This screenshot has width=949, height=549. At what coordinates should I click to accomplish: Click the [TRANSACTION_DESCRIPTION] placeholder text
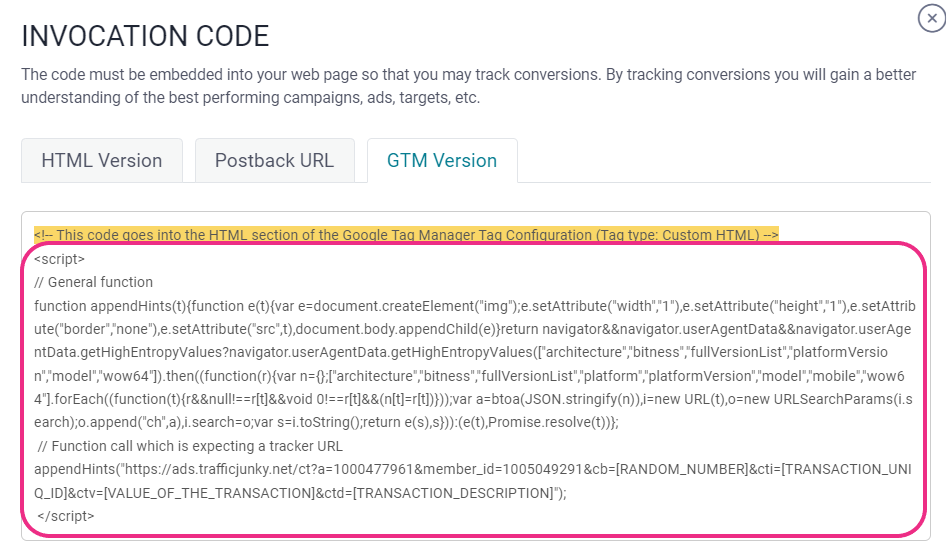pos(454,493)
